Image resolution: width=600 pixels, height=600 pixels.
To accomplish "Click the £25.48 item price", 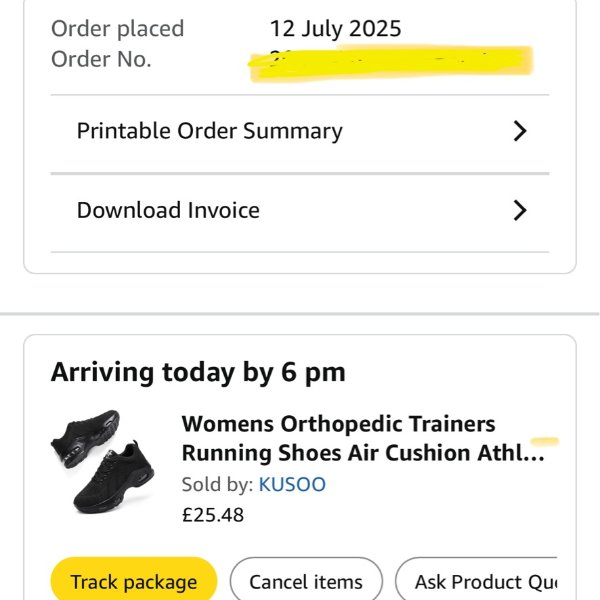I will pyautogui.click(x=212, y=515).
